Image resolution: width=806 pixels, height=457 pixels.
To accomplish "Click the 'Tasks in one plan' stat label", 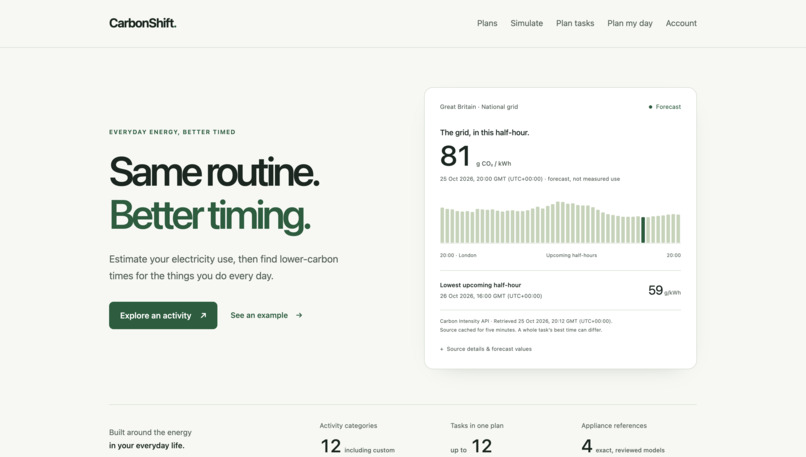I will pos(477,426).
